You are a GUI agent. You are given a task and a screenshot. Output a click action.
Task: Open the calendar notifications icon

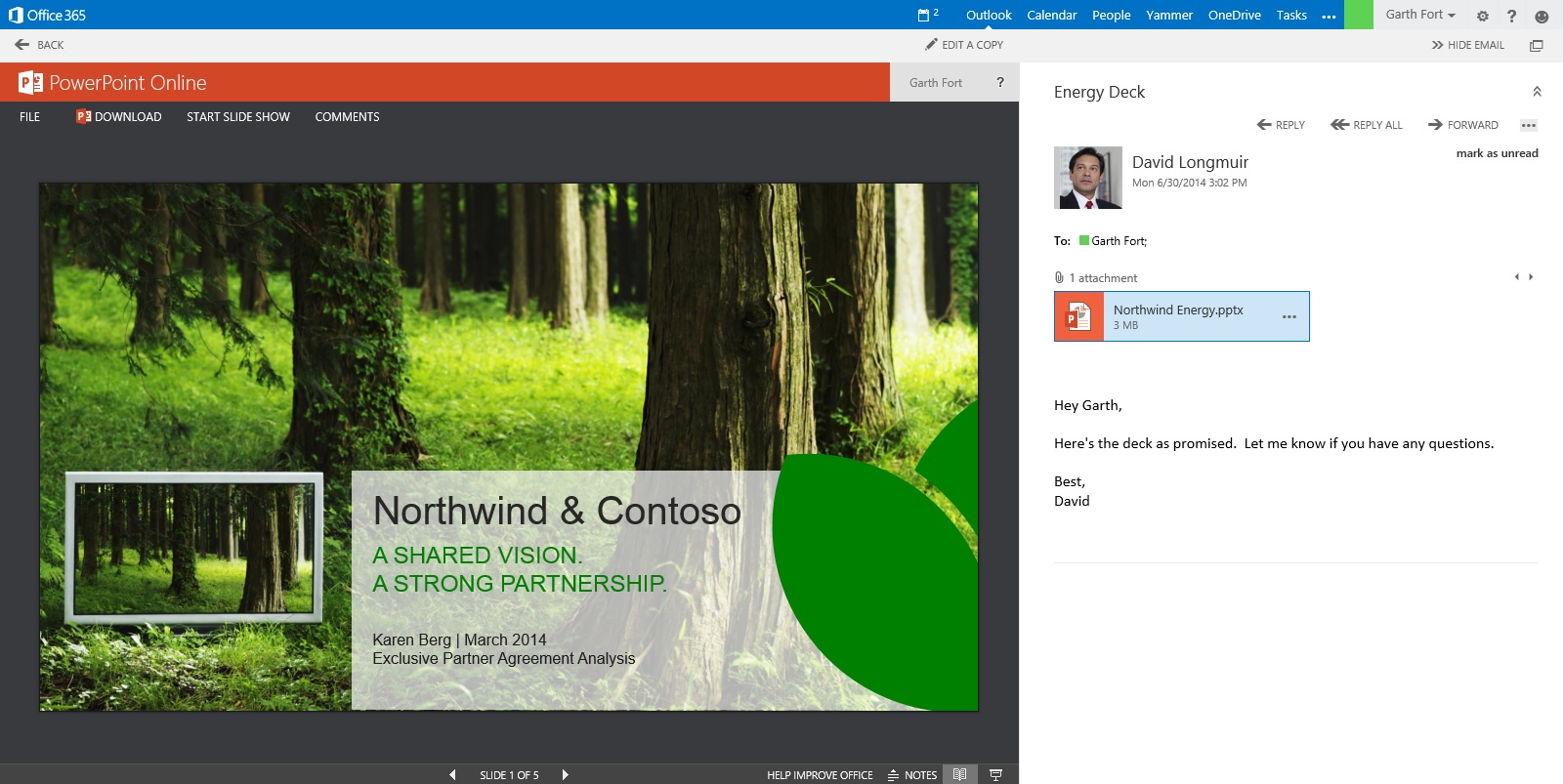(x=927, y=15)
